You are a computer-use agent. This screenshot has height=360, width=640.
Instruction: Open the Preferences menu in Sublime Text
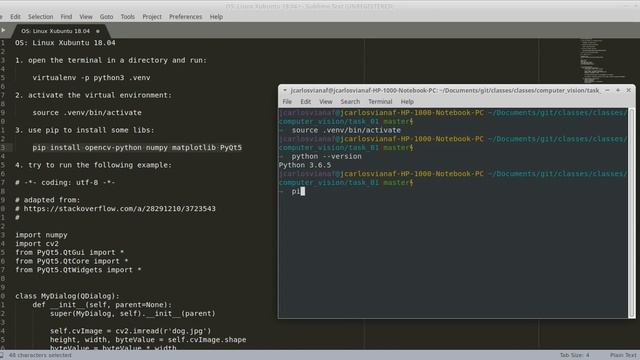186,17
